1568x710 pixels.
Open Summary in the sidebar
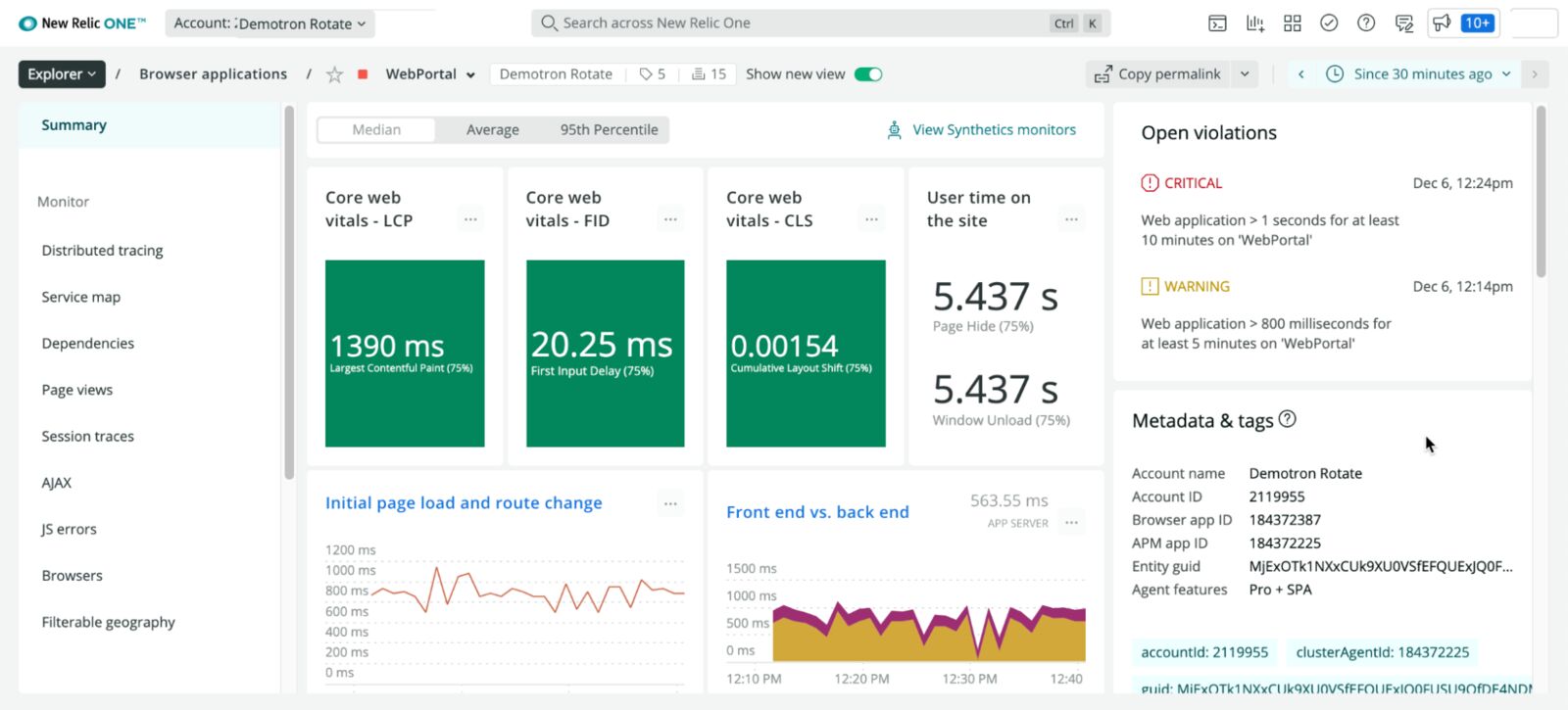(149, 125)
